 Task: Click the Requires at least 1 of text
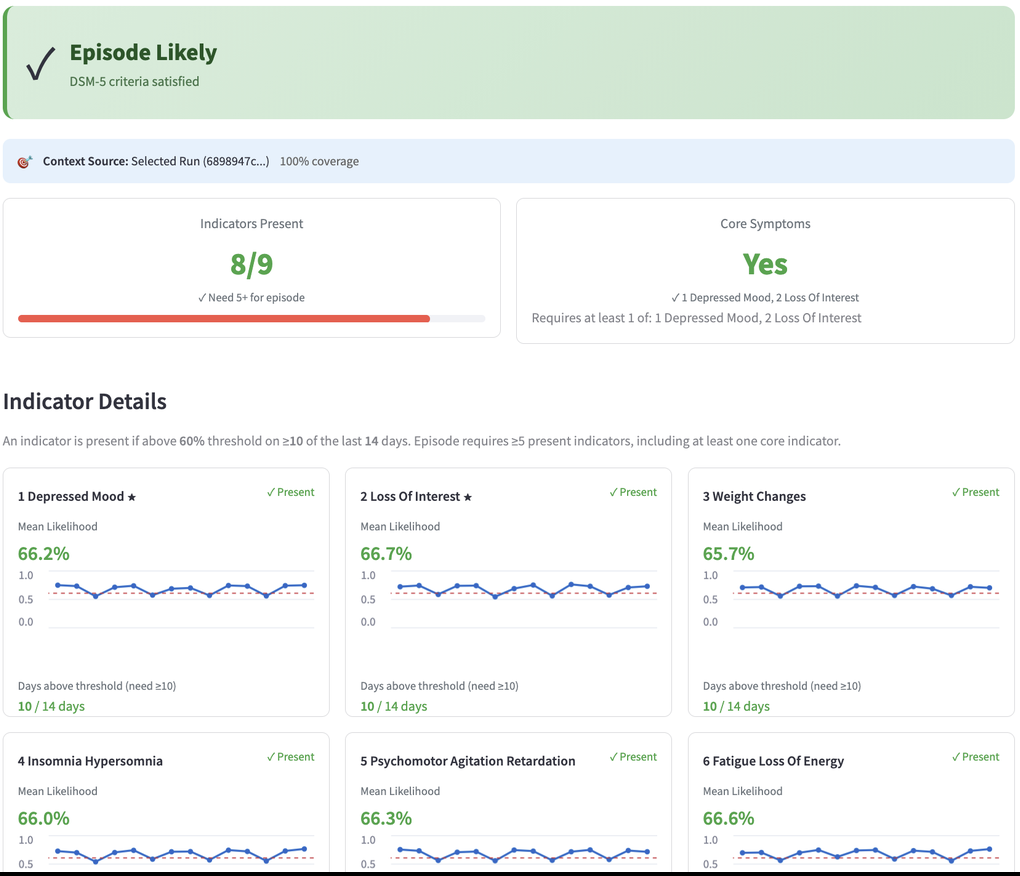pos(697,318)
